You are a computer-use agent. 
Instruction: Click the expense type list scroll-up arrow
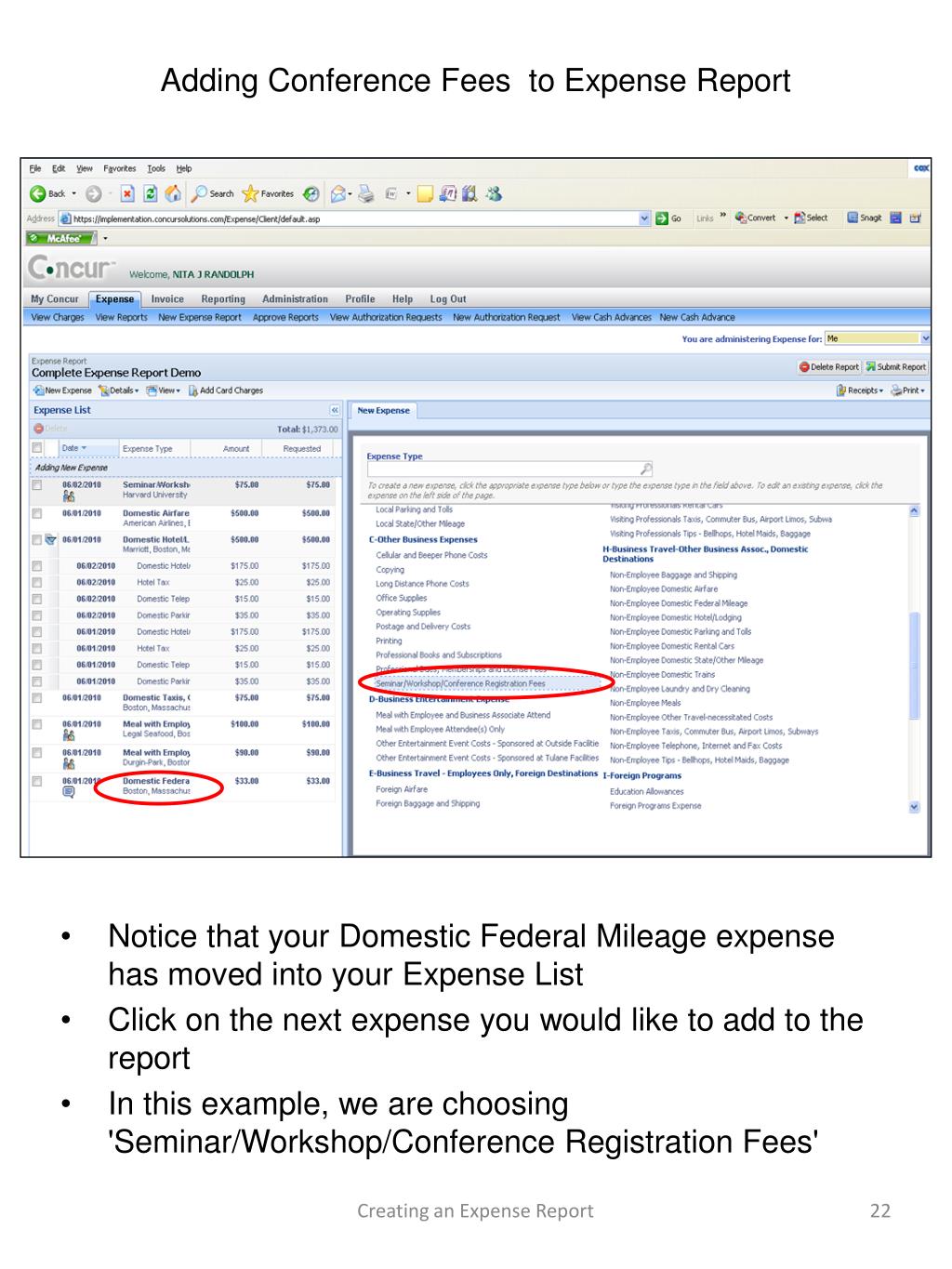click(914, 510)
